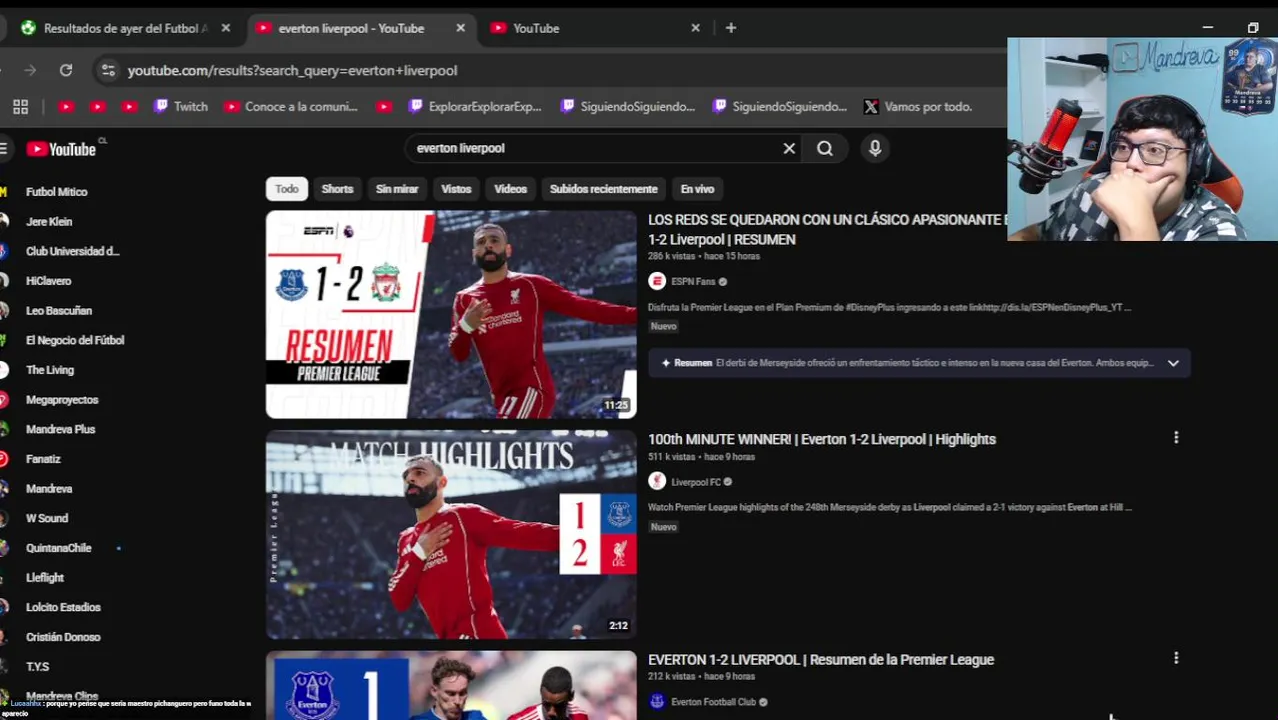Reload the page in browser toolbar

66,70
